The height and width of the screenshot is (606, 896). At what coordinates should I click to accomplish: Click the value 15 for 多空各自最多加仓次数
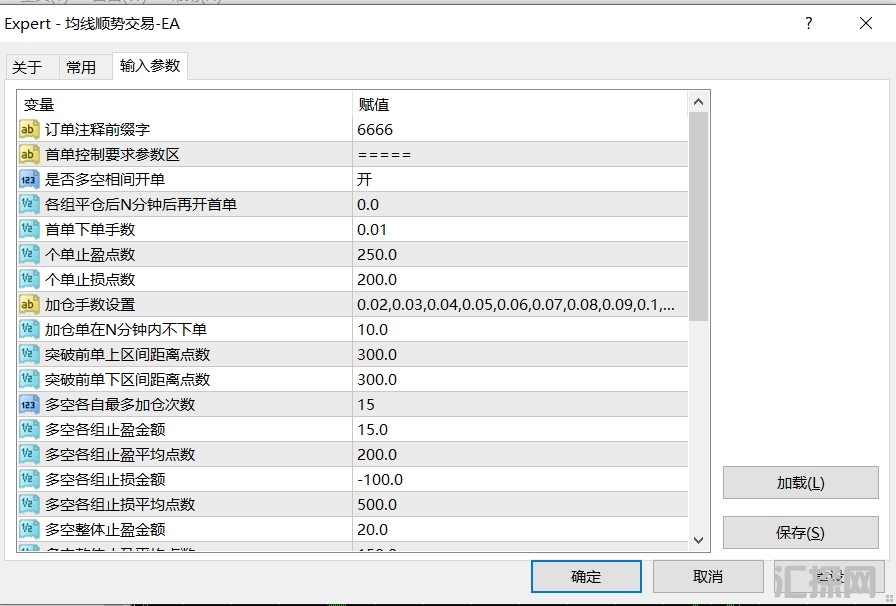366,405
